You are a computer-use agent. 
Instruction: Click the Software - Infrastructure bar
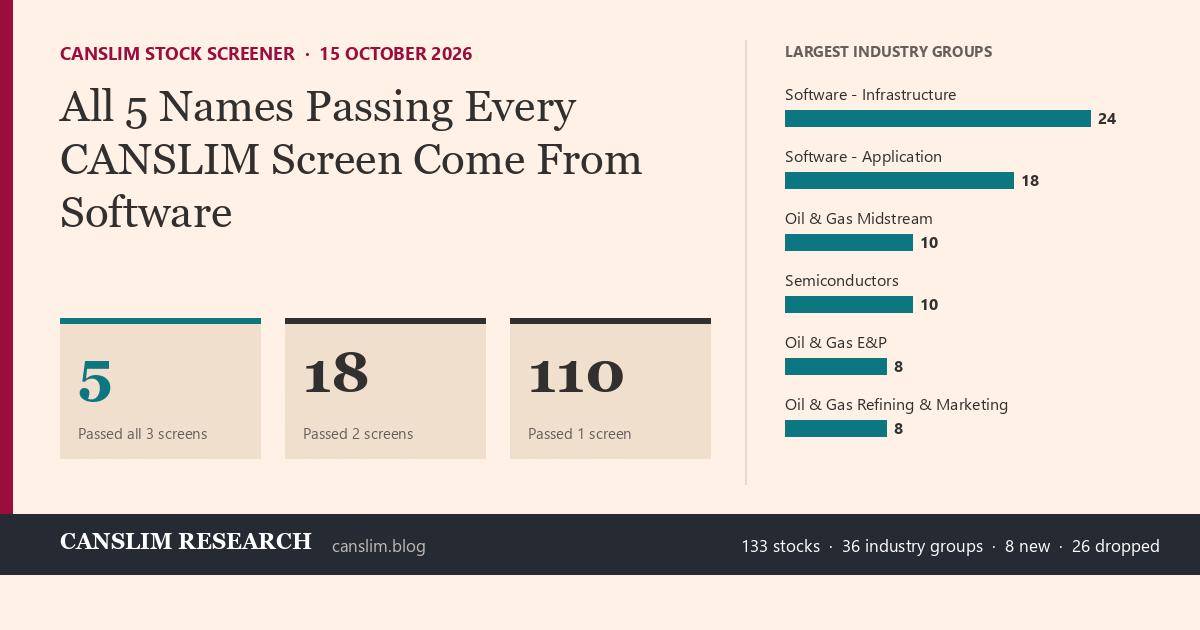tap(938, 119)
